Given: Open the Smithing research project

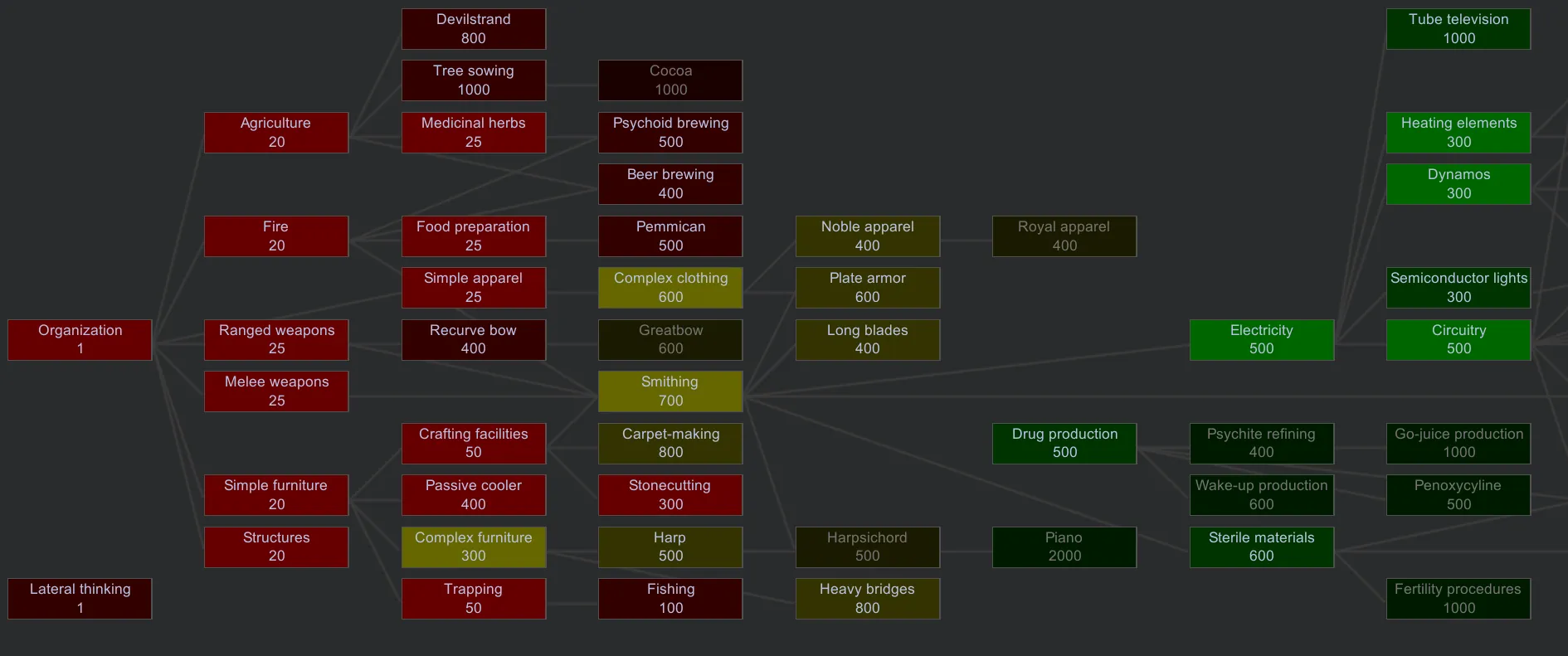Looking at the screenshot, I should pyautogui.click(x=670, y=391).
